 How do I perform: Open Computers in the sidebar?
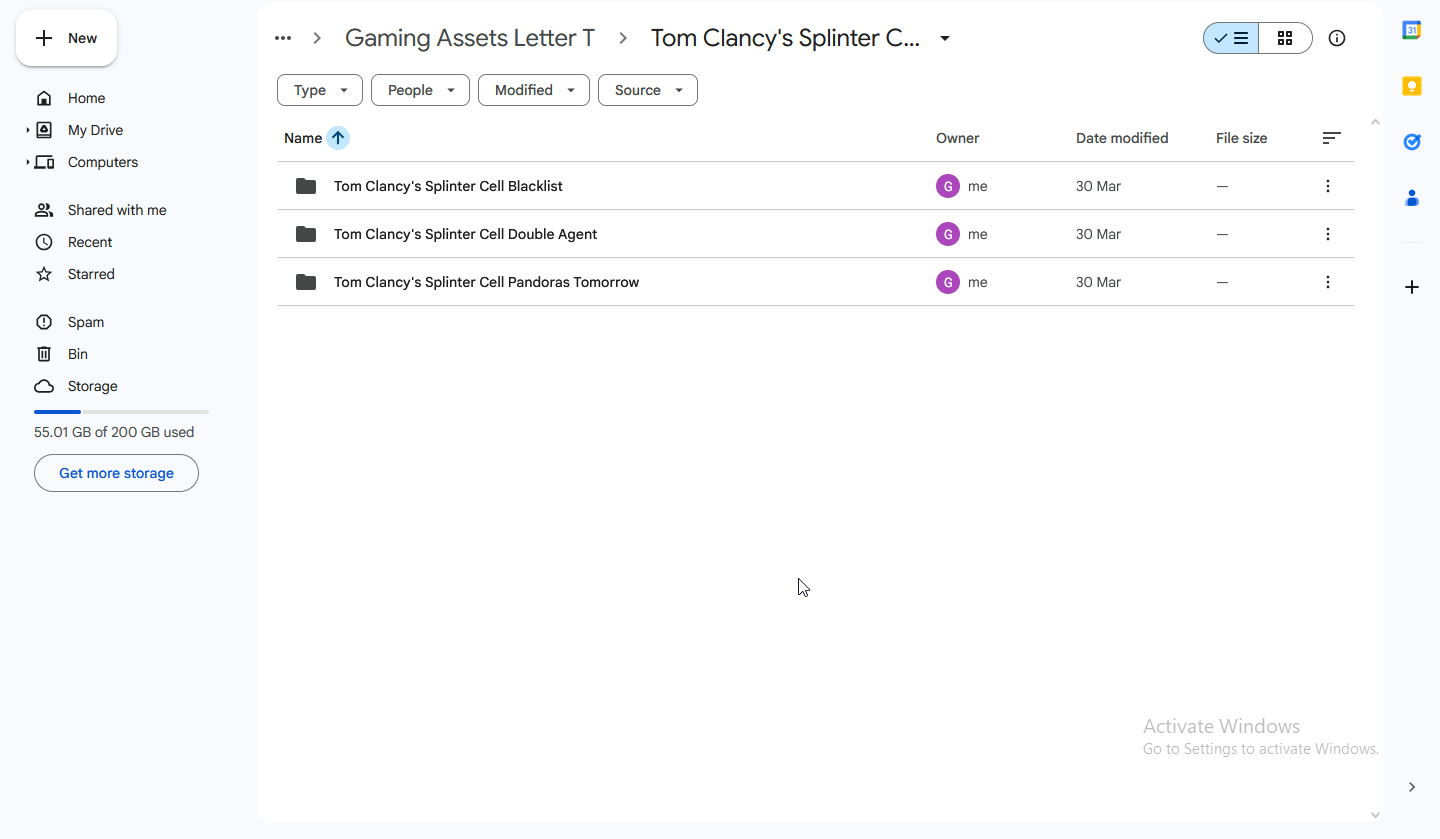pos(102,162)
